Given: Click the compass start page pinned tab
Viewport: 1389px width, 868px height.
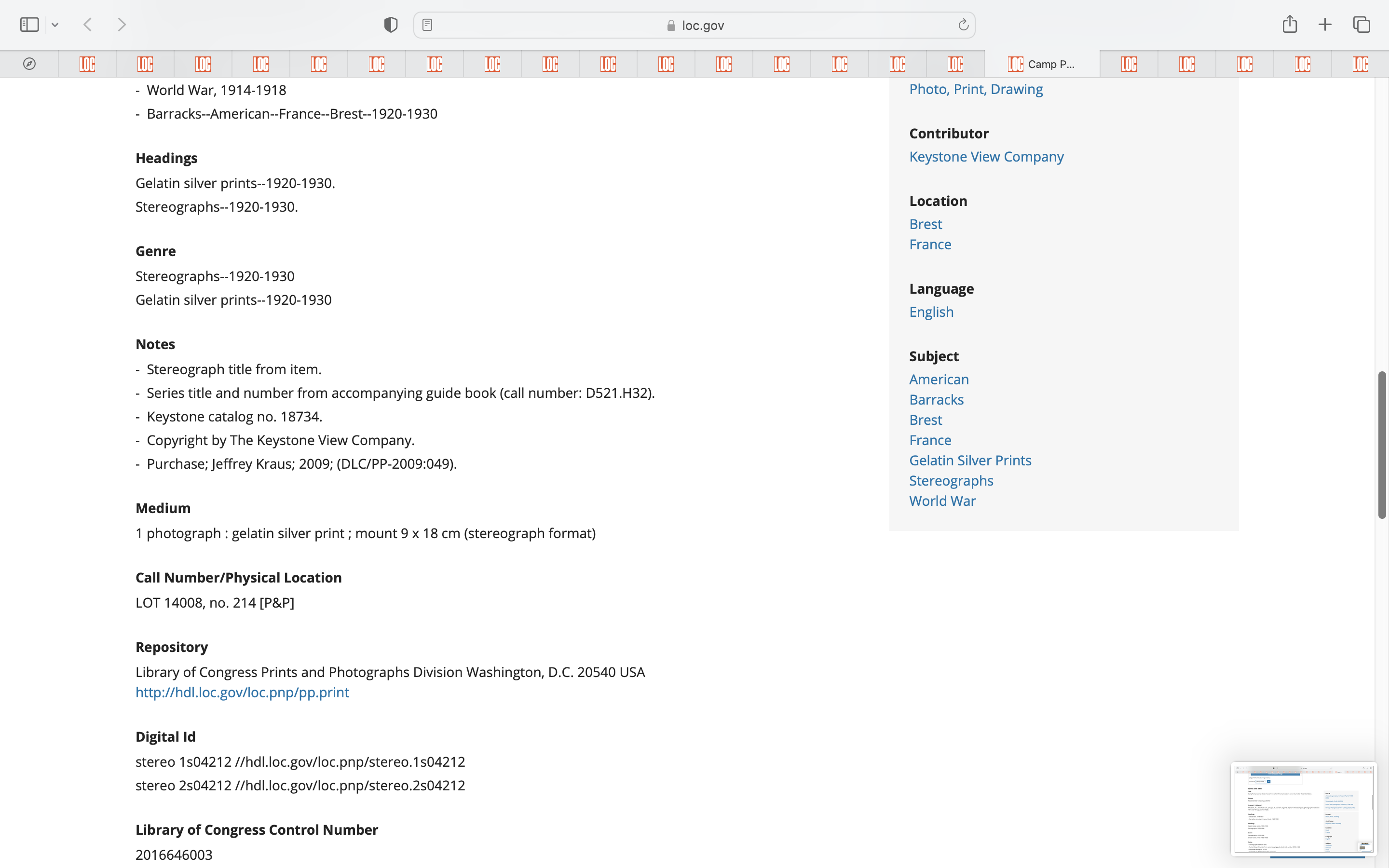Looking at the screenshot, I should pos(29,64).
